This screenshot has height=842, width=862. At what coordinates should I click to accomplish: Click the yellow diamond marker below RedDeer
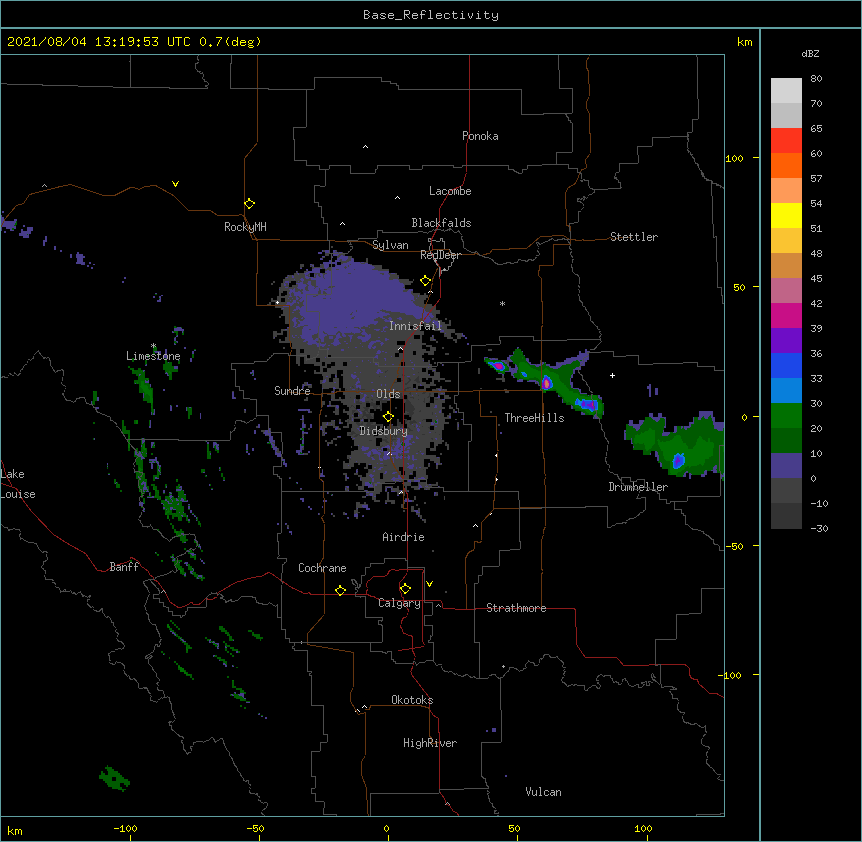point(426,281)
